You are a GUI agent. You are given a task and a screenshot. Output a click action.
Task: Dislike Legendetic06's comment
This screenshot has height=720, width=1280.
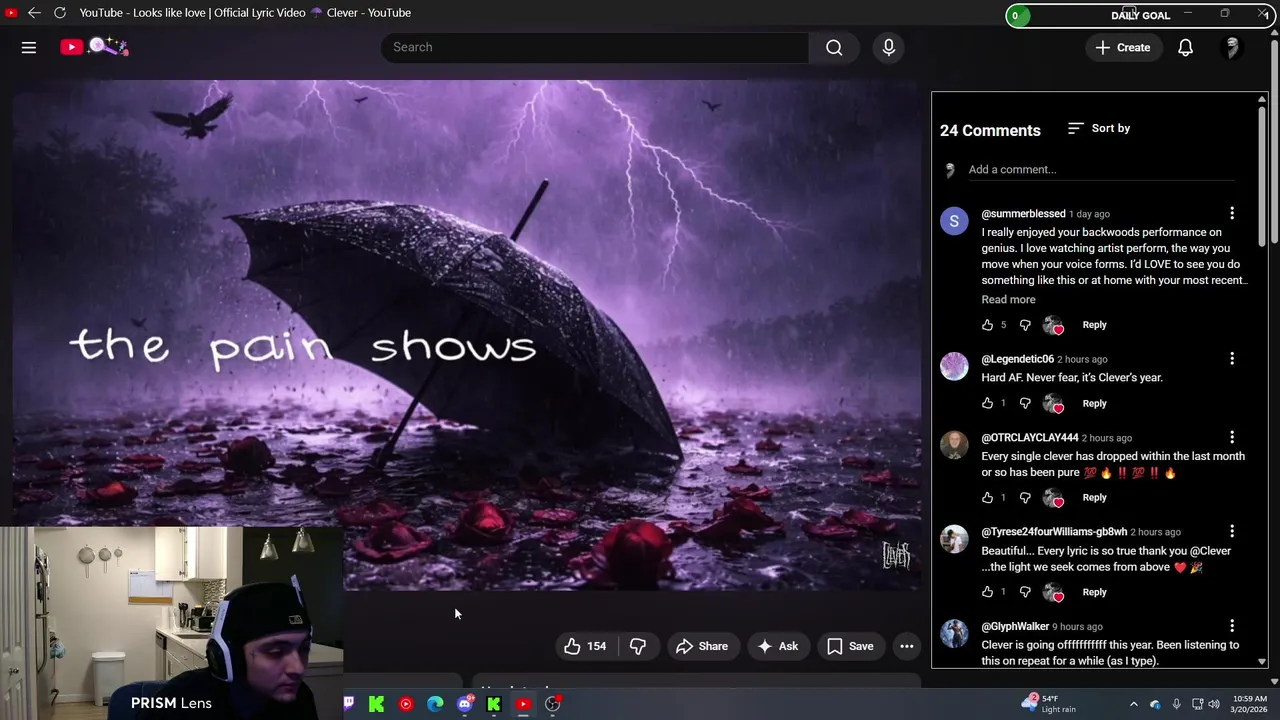[x=1025, y=403]
